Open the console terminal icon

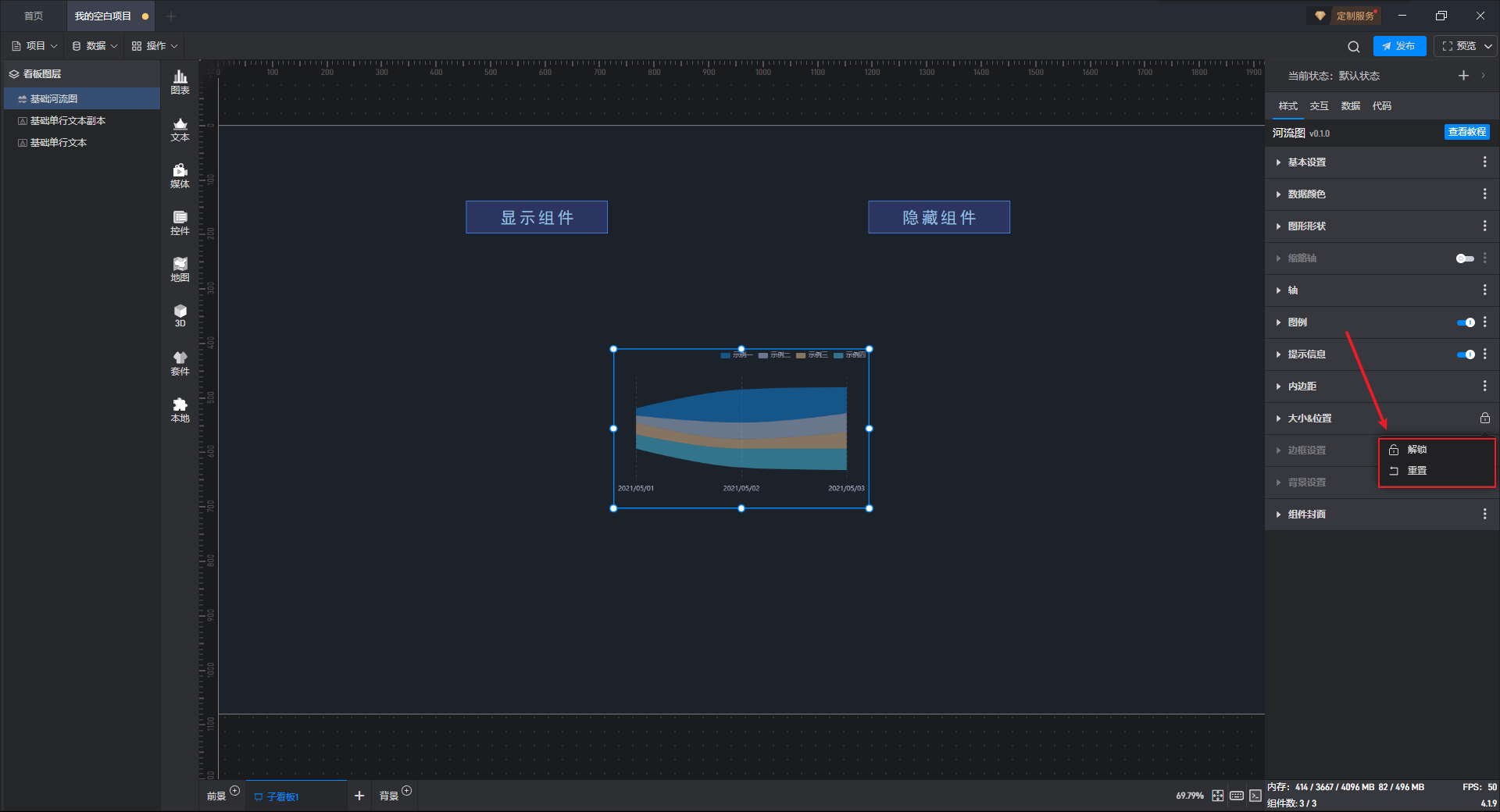click(1255, 796)
